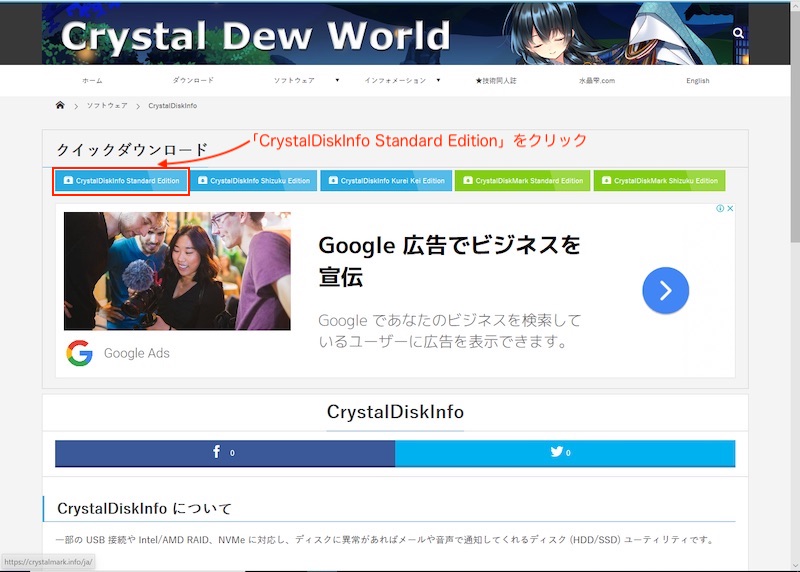Open the ad info icon

tap(720, 208)
